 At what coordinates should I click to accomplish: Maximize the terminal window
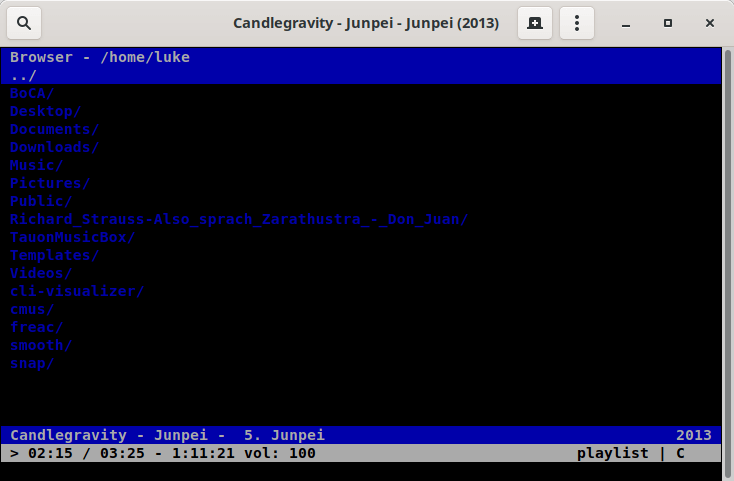pos(668,23)
